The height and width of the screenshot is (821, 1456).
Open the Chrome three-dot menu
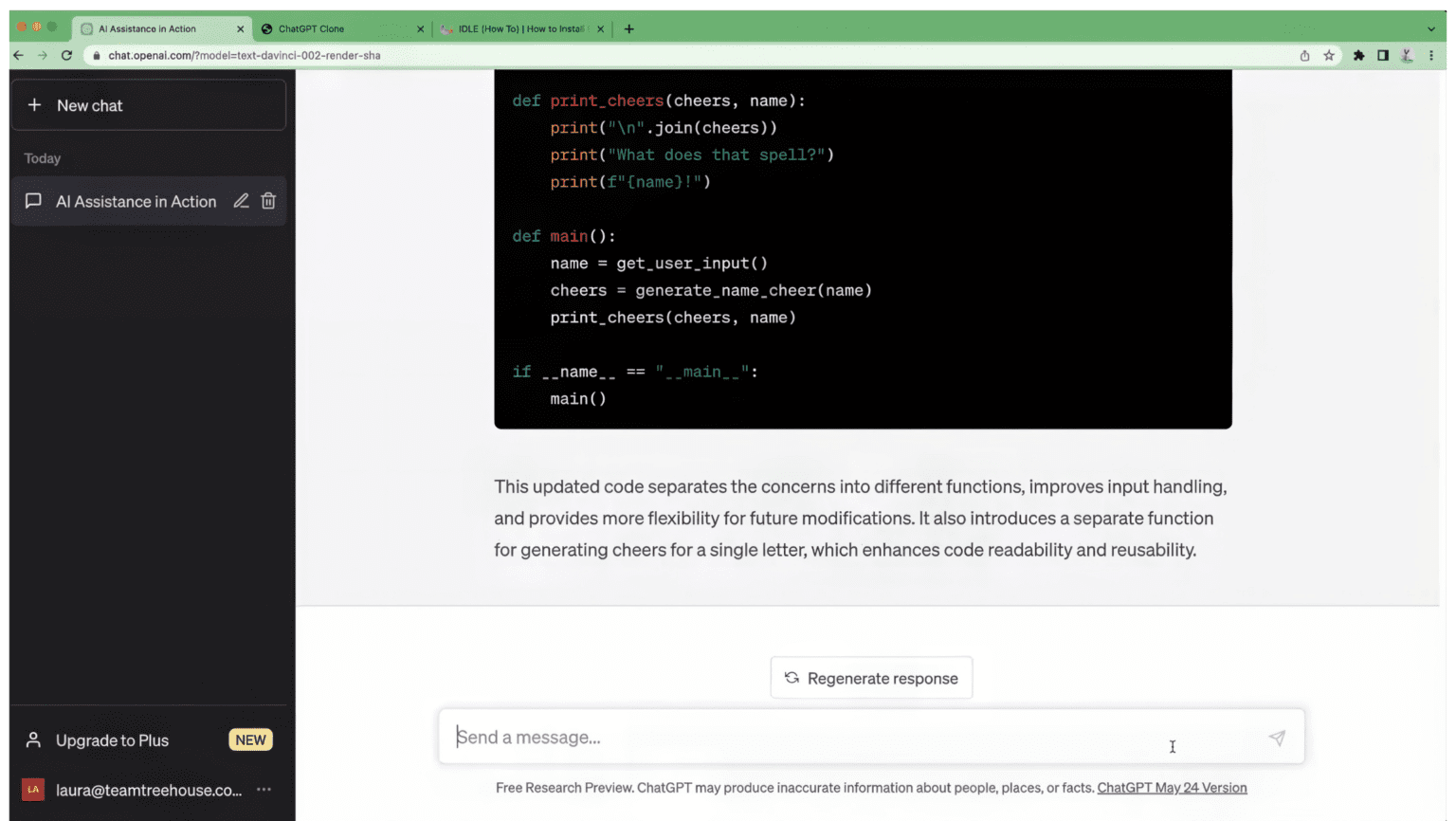coord(1431,55)
